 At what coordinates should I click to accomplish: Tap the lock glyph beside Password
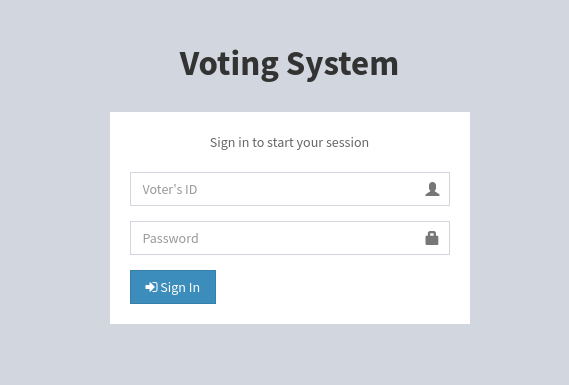pos(432,238)
